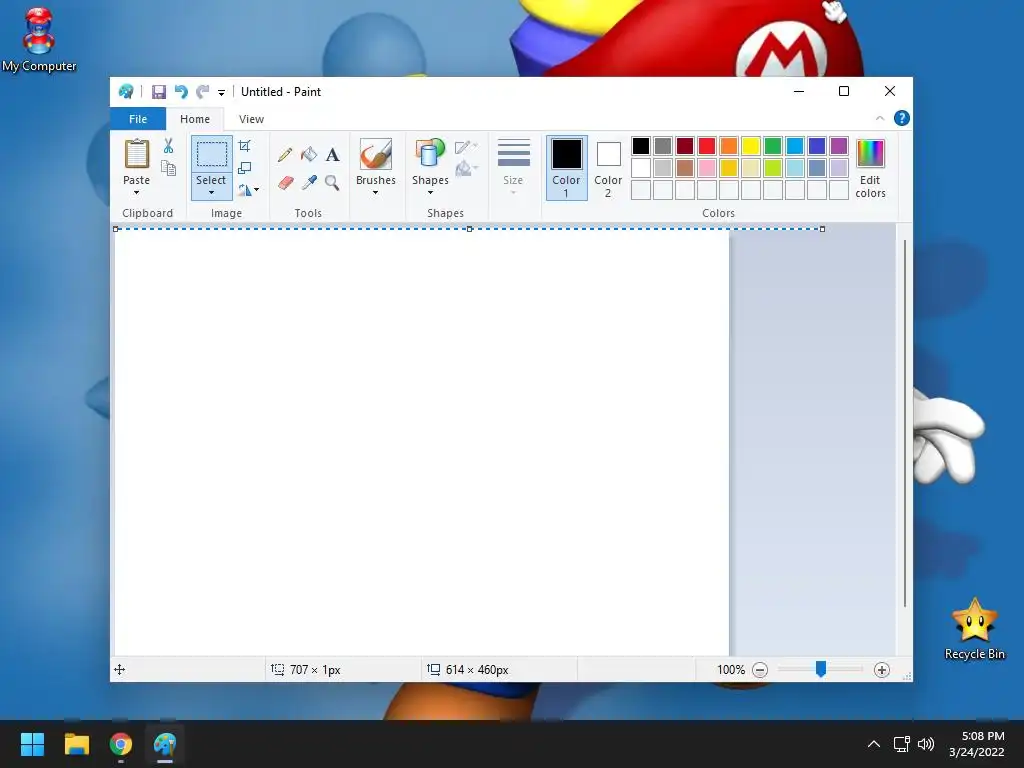Viewport: 1024px width, 768px height.
Task: Click the Resize icon
Action: [x=244, y=168]
